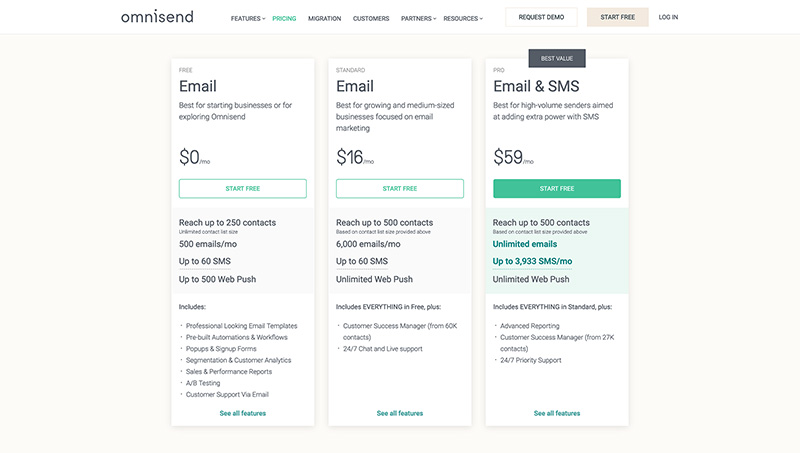Start free on the $0 Free plan

click(x=243, y=188)
